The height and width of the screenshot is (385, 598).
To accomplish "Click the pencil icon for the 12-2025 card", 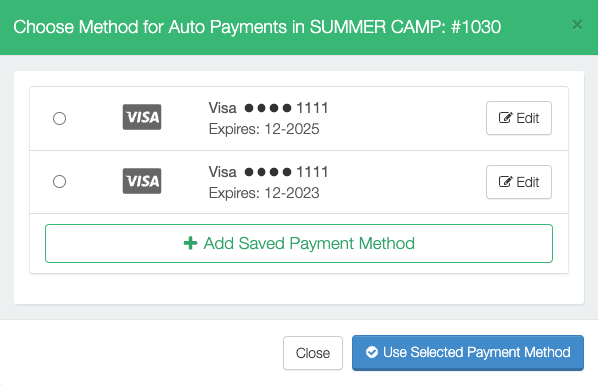I will point(505,118).
